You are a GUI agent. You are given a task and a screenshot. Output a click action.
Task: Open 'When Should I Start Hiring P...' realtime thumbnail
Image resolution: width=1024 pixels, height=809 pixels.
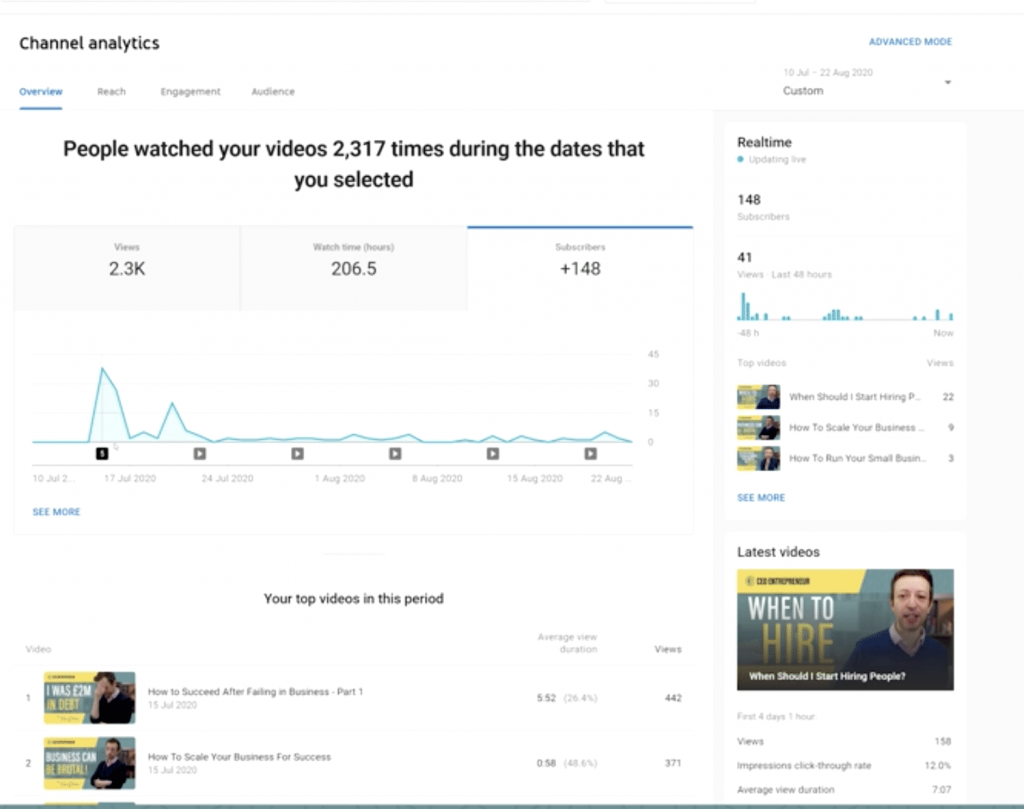(758, 397)
